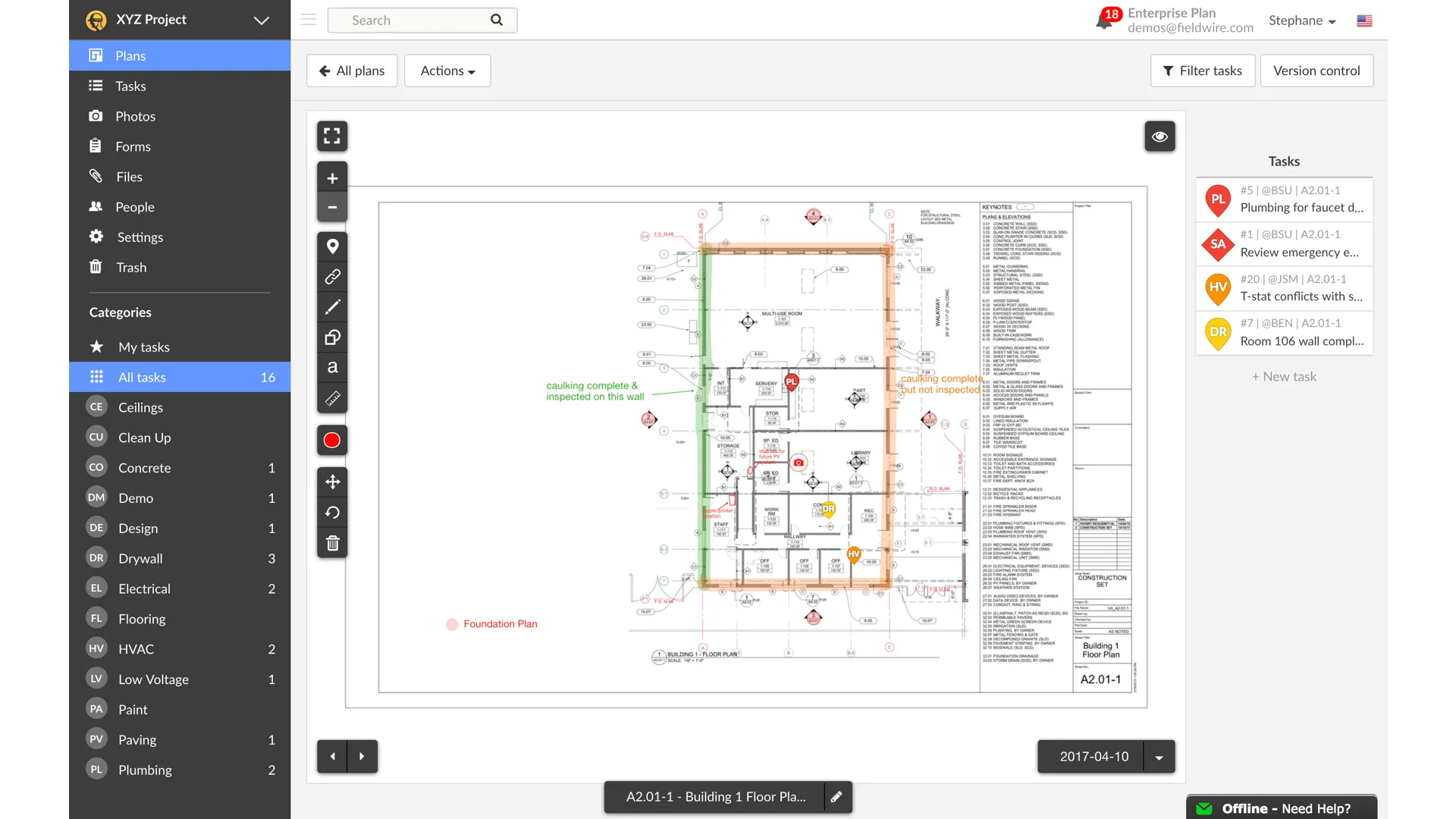Click Filter tasks button
Image resolution: width=1456 pixels, height=819 pixels.
(1203, 71)
